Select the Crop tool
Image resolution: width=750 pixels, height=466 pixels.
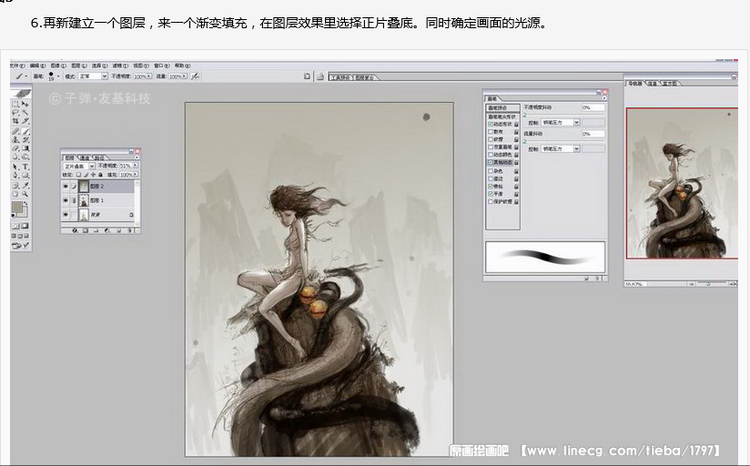click(16, 121)
